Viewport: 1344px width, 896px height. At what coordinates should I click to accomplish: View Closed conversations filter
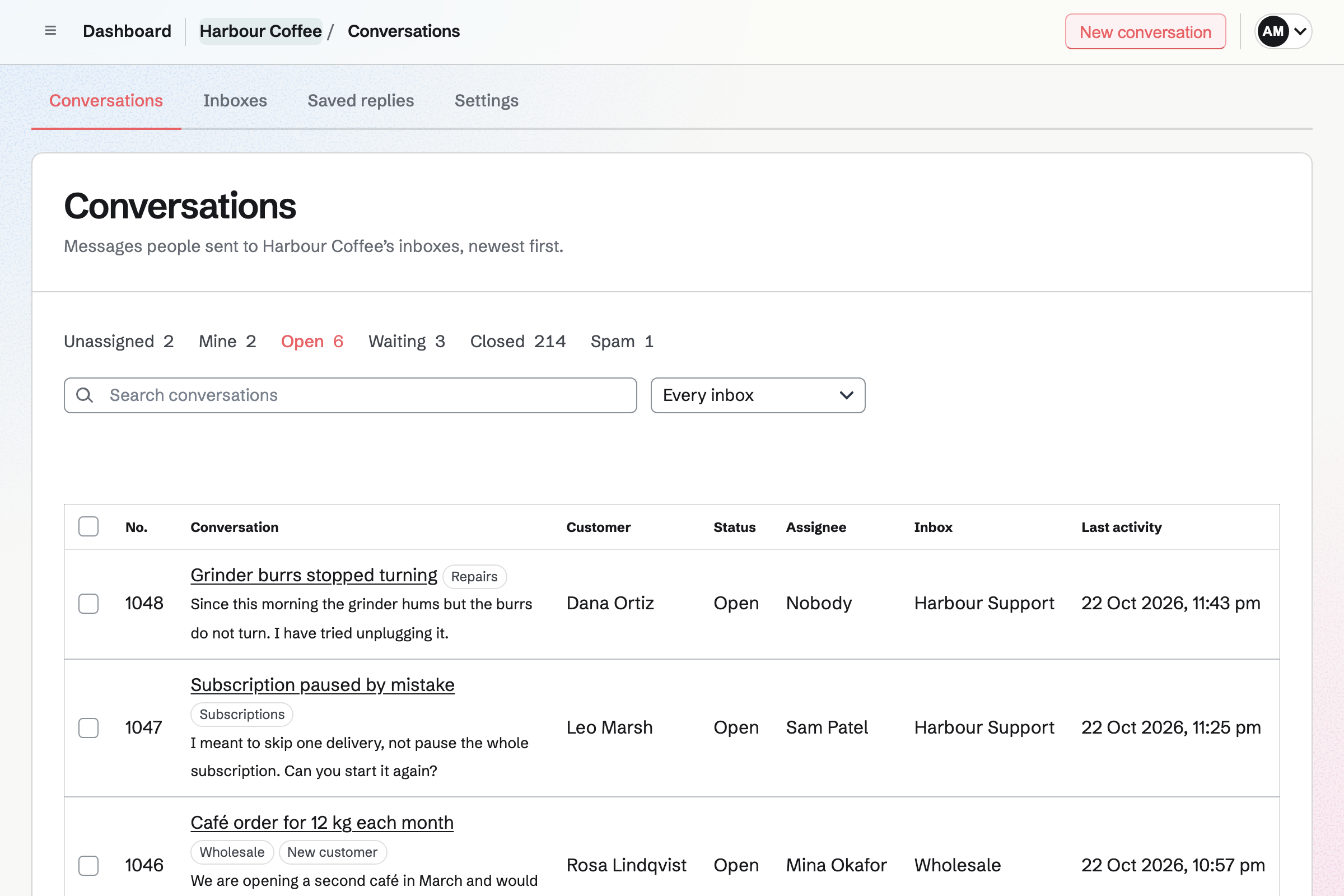click(517, 341)
